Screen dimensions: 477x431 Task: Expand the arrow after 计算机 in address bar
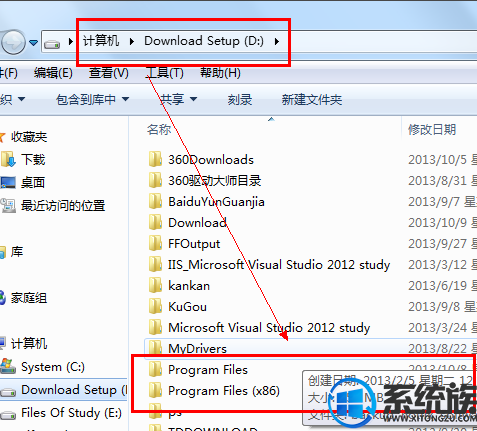132,42
